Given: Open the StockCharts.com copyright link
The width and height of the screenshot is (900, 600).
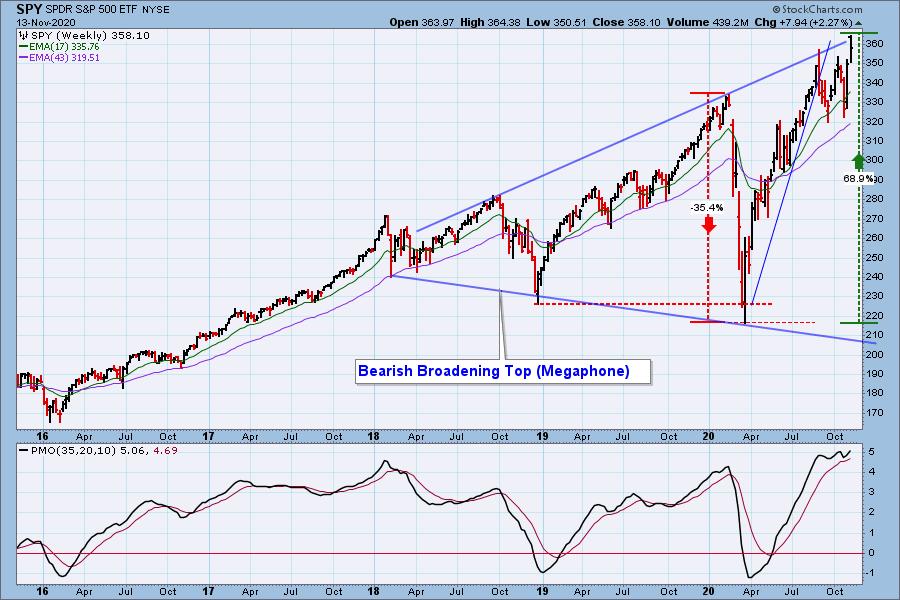Looking at the screenshot, I should tap(817, 9).
